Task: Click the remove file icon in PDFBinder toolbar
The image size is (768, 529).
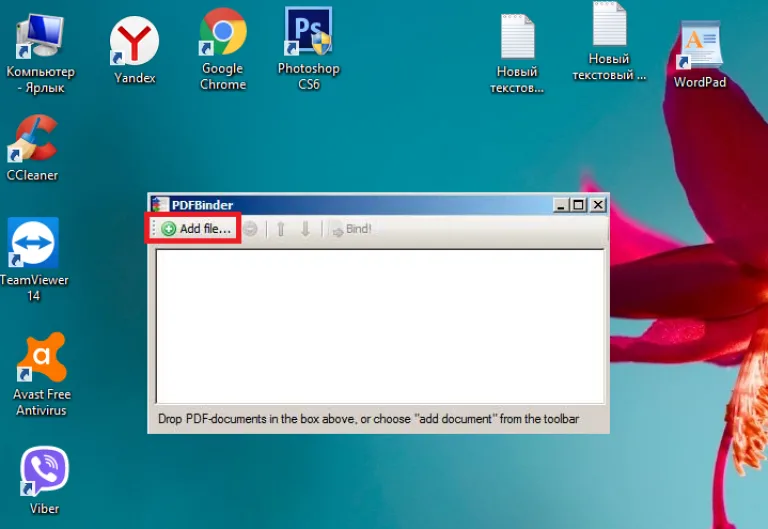Action: pyautogui.click(x=250, y=229)
